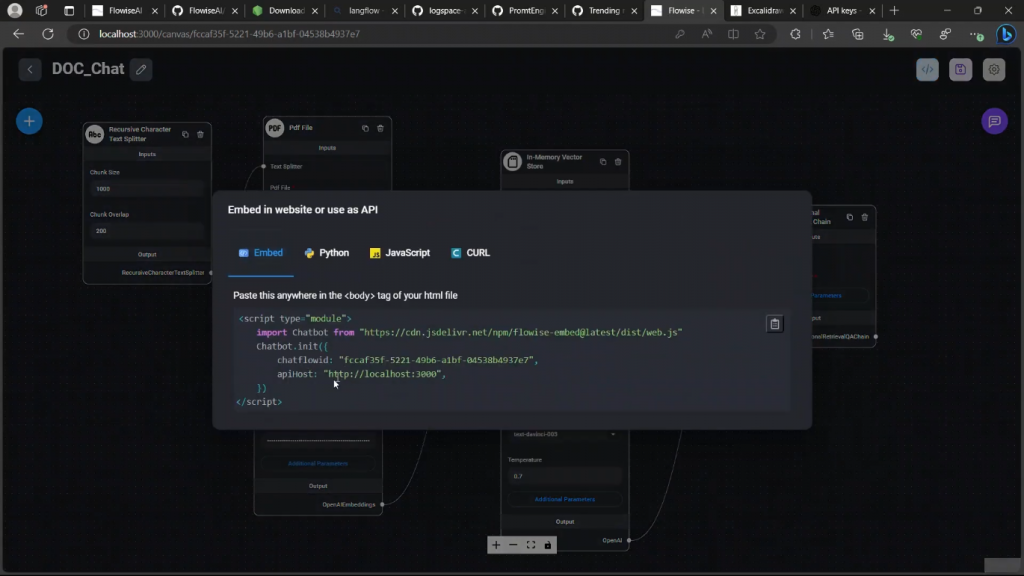This screenshot has height=576, width=1024.
Task: Click the flowise-embed CDN URL in the code
Action: [x=521, y=332]
